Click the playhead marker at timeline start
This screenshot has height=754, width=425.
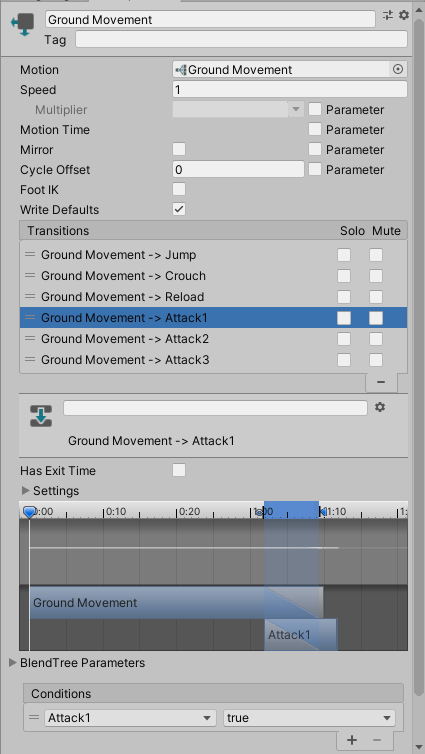[x=30, y=513]
